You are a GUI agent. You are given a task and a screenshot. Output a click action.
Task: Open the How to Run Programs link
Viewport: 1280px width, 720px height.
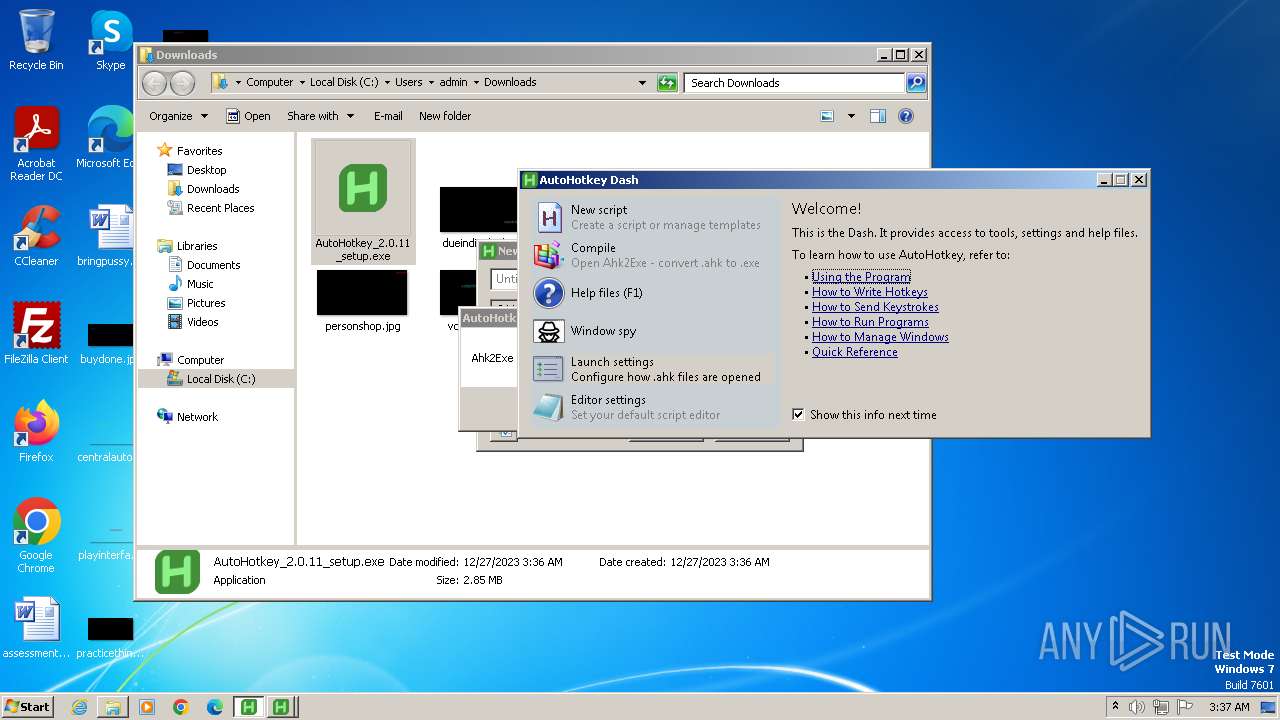click(870, 322)
